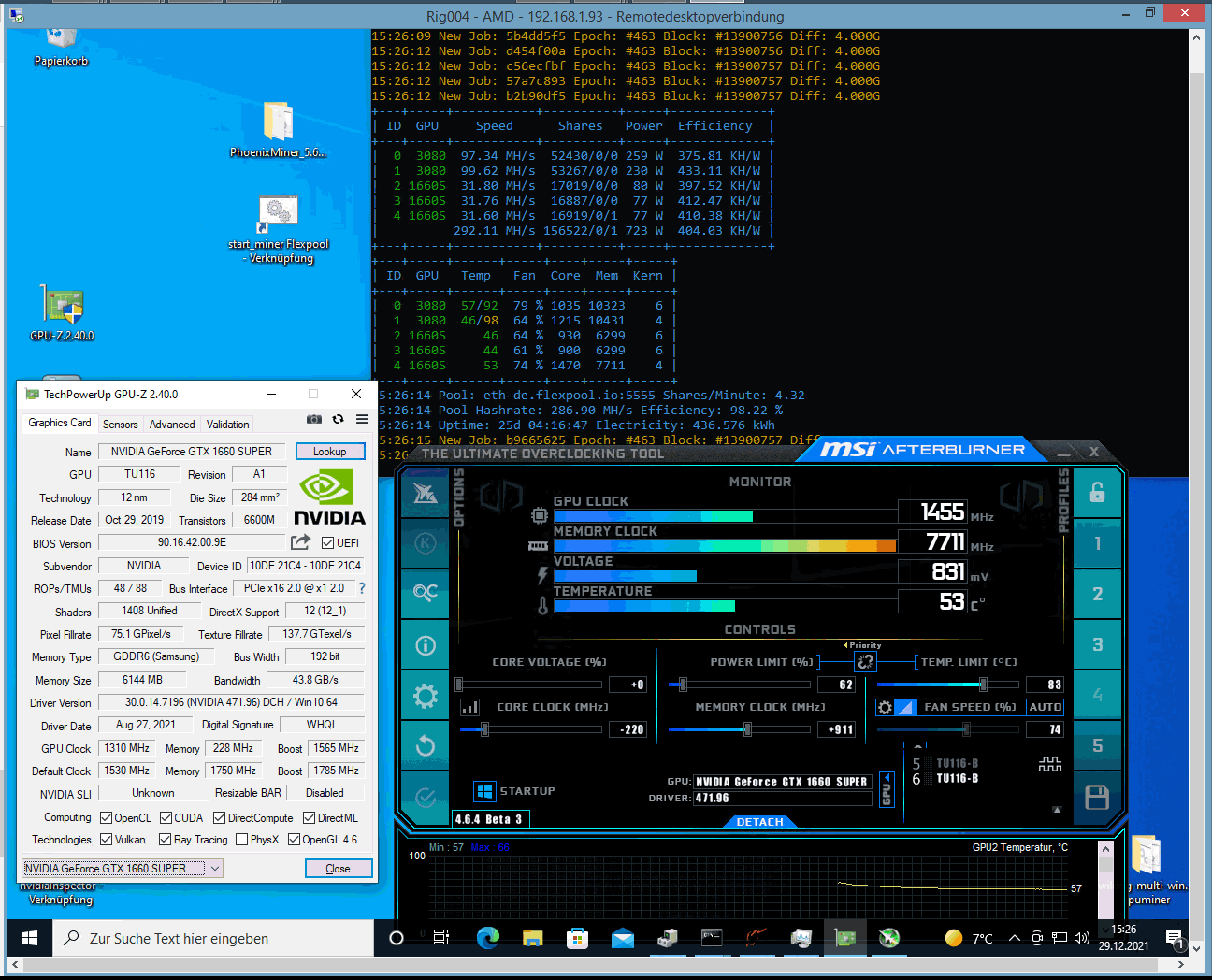Select GPU 5 TU116-B in list
The height and width of the screenshot is (980, 1212).
coord(945,764)
